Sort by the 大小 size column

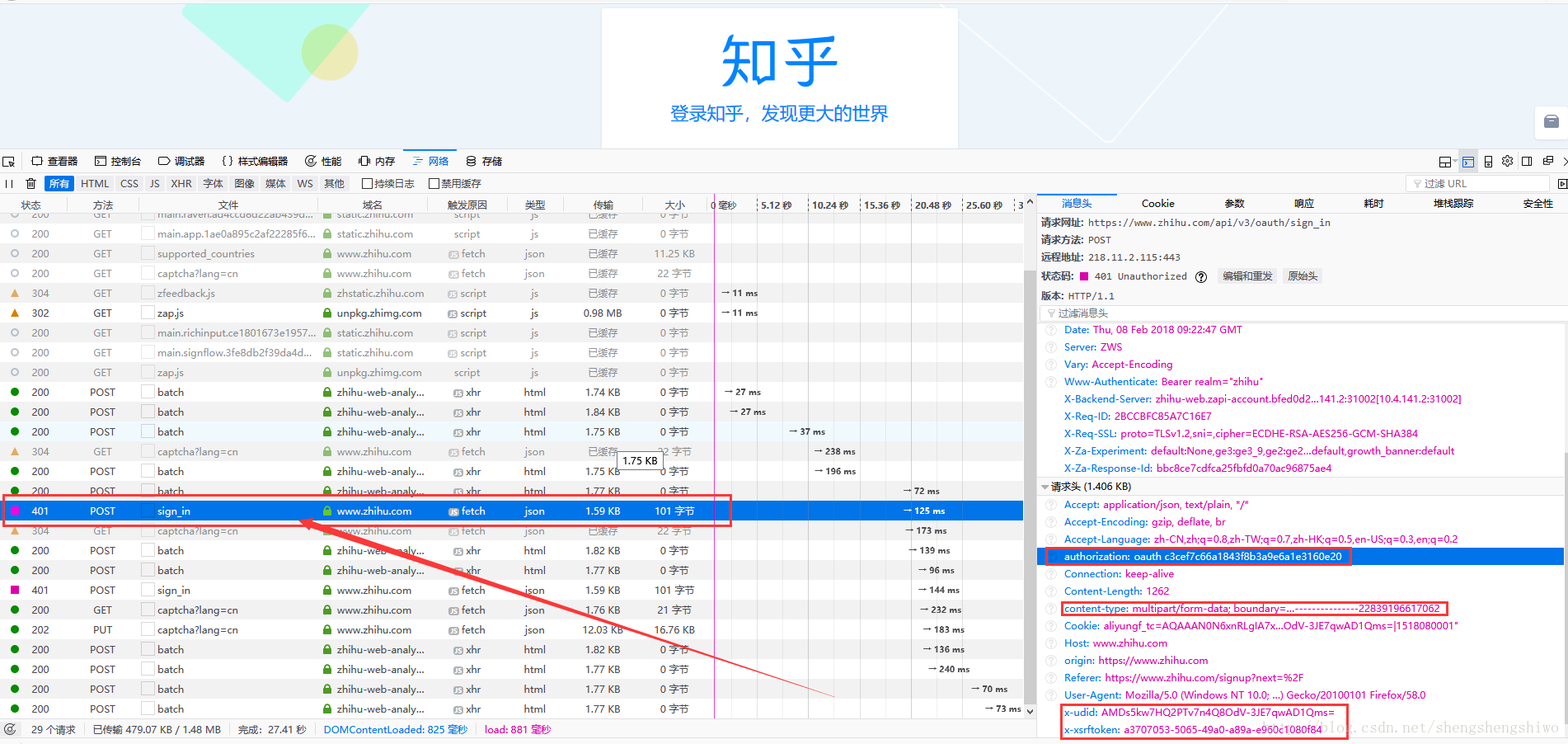[x=675, y=205]
